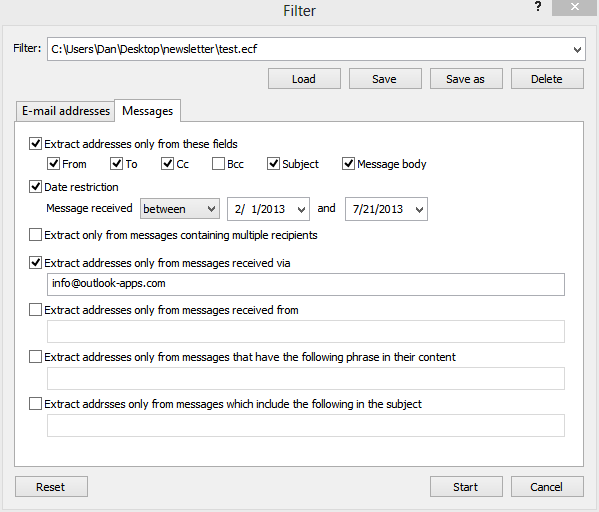
Task: Enable 'messages received from' filter checkbox
Action: click(36, 309)
